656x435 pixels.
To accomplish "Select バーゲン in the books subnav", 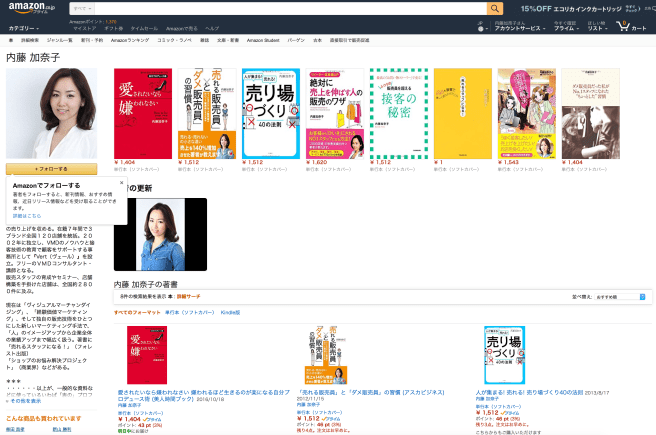I will [x=296, y=40].
